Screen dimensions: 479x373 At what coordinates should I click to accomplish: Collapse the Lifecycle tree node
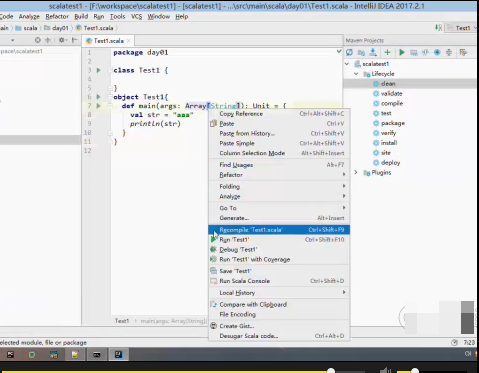(x=356, y=74)
